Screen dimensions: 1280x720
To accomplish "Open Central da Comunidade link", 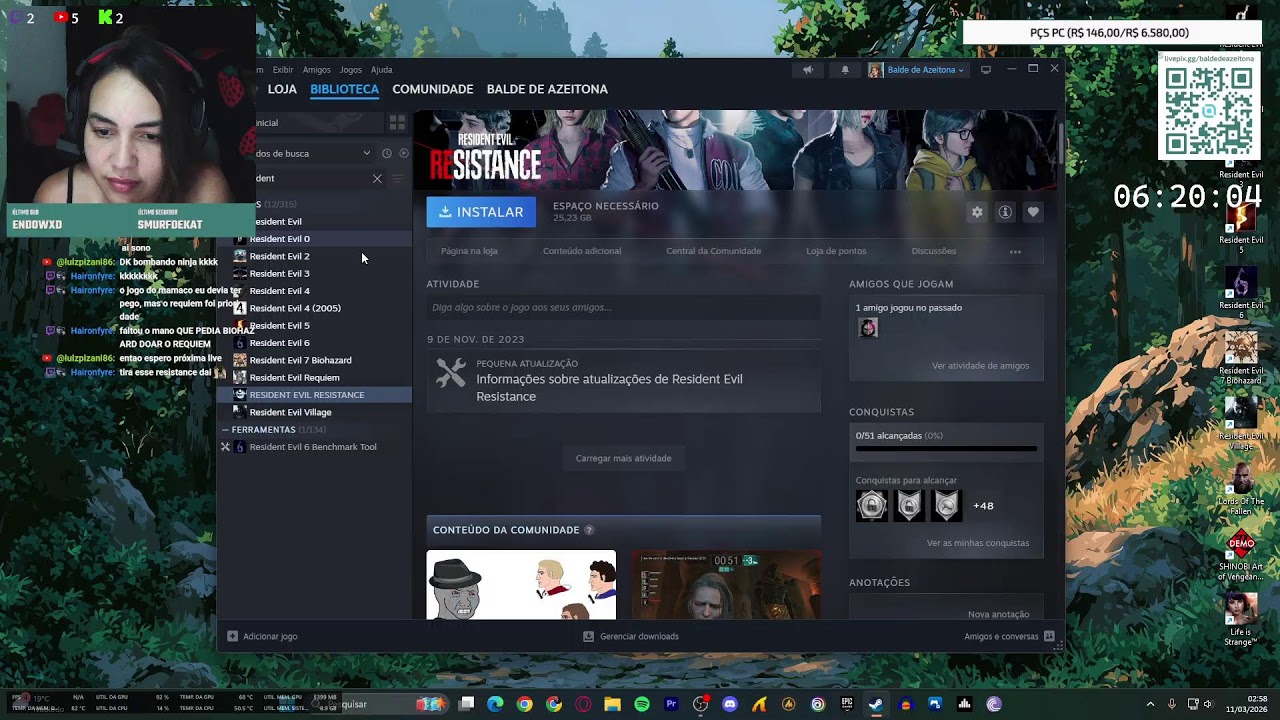I will pyautogui.click(x=714, y=251).
